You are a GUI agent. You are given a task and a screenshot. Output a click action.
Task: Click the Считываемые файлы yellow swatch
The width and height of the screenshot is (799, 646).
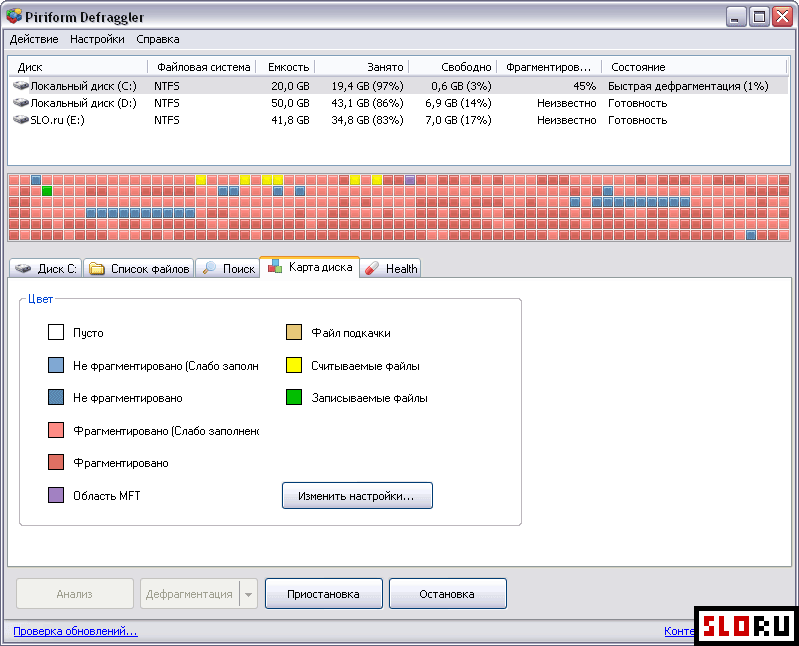[294, 365]
